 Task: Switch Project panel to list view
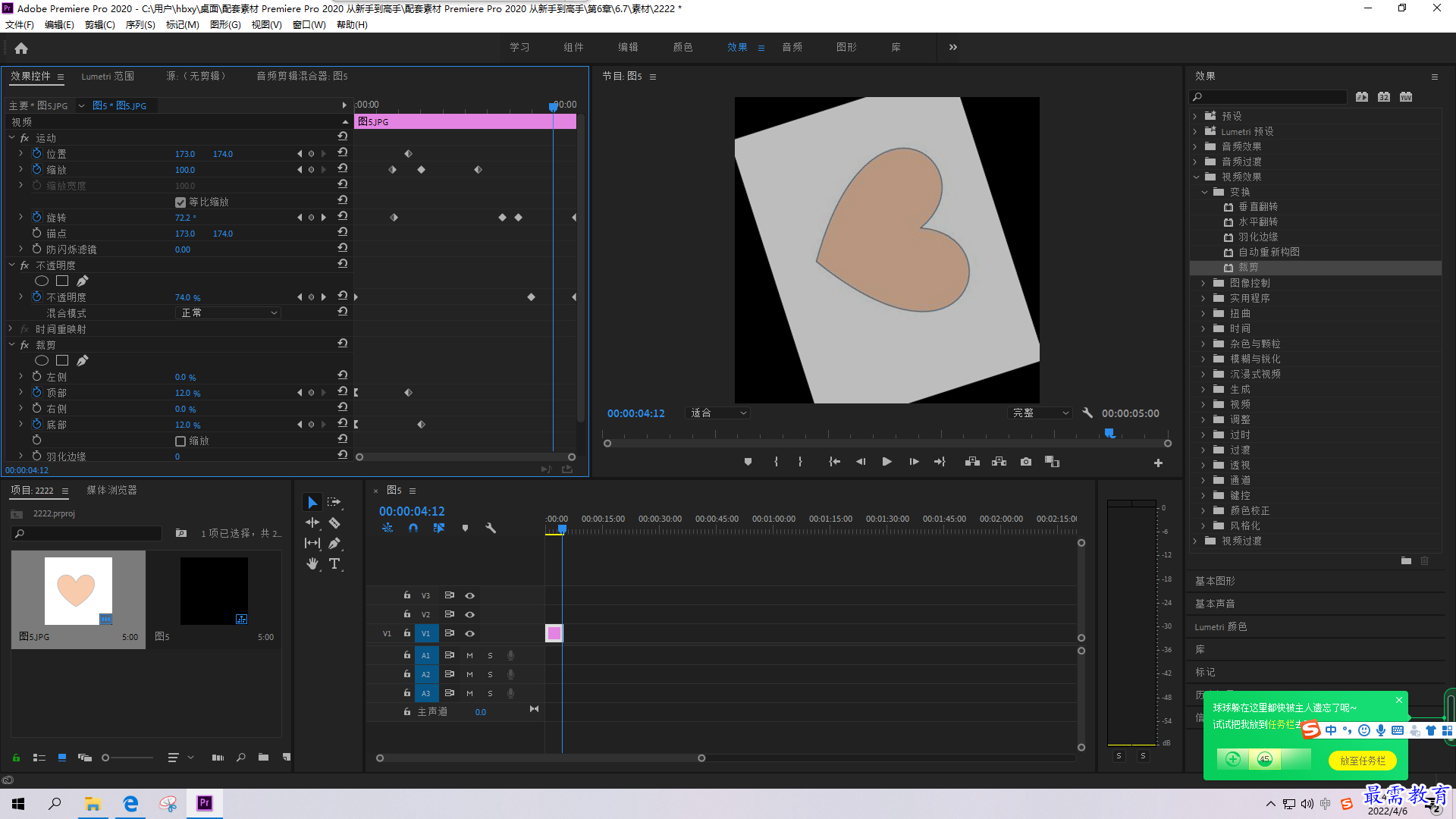(x=39, y=757)
